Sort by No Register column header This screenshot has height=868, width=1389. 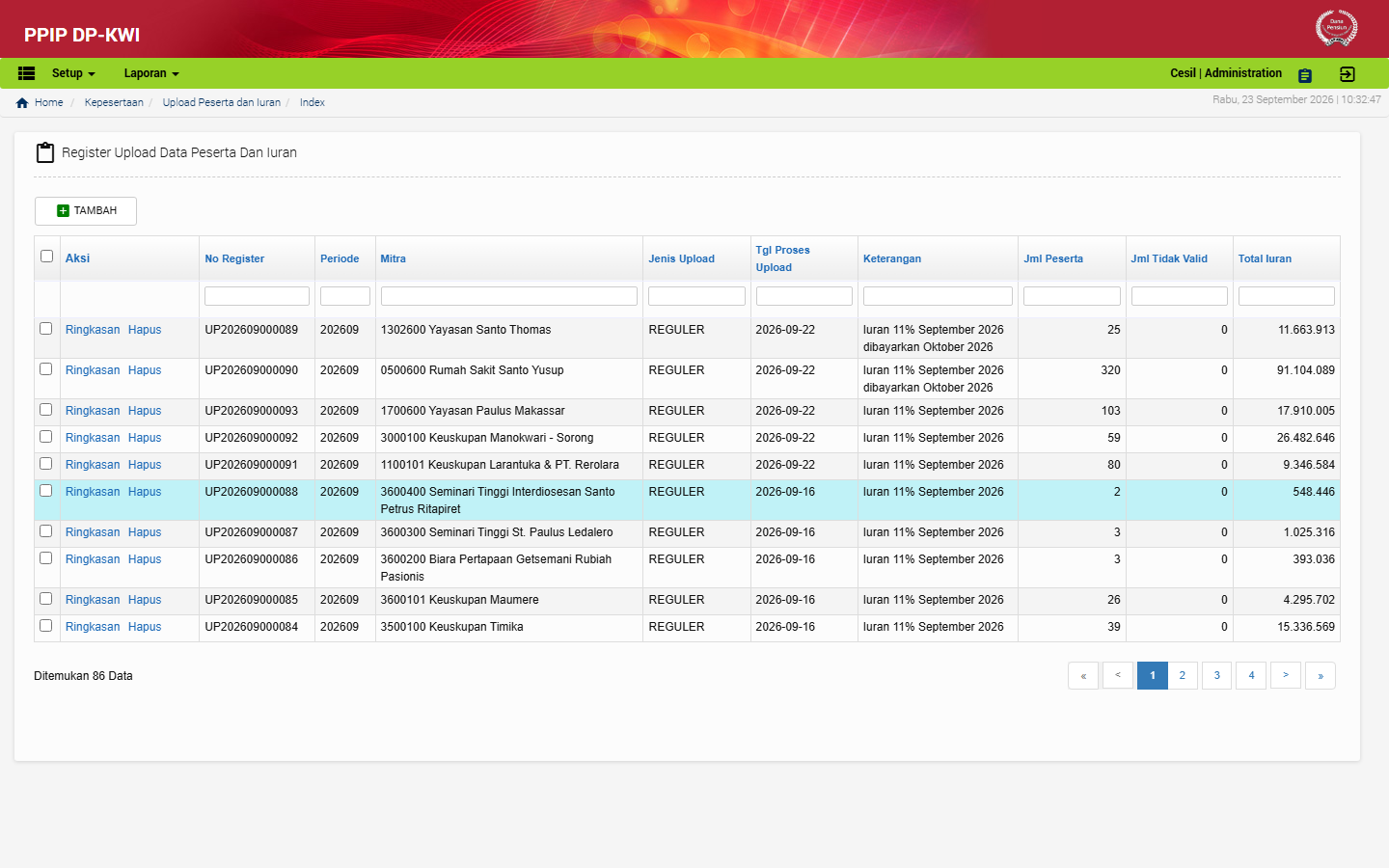click(x=234, y=258)
